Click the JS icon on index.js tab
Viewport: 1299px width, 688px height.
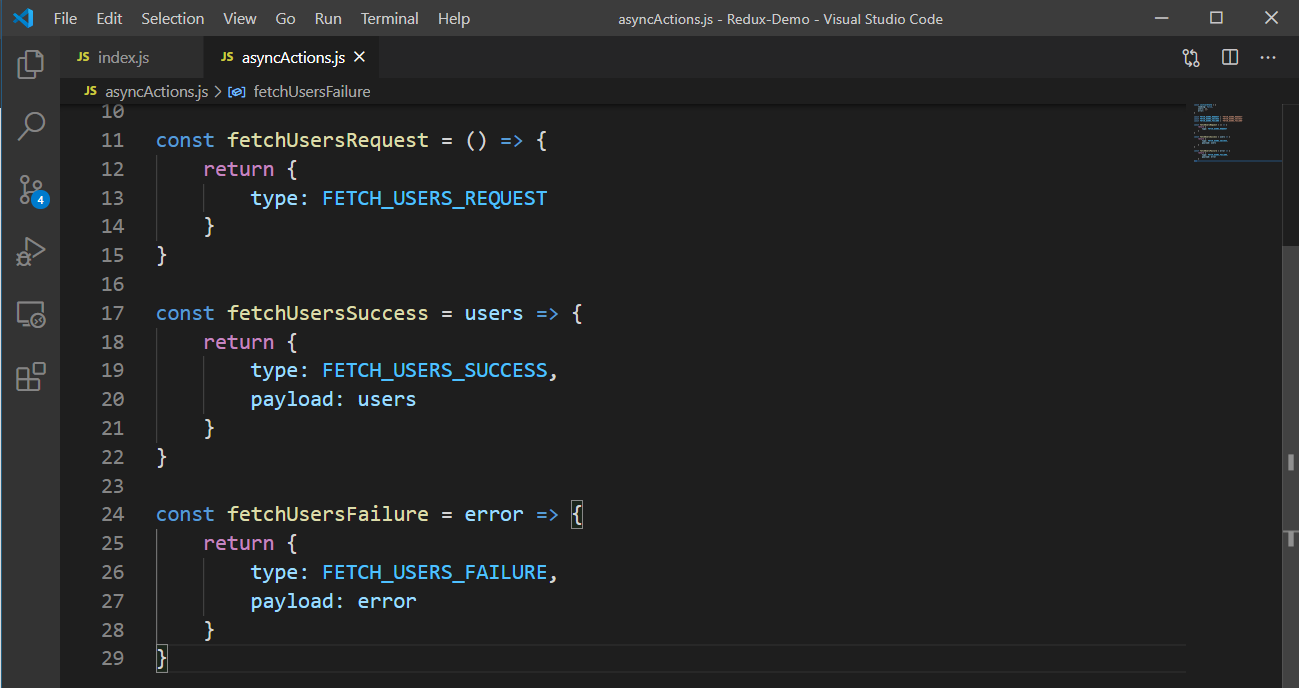pos(83,58)
